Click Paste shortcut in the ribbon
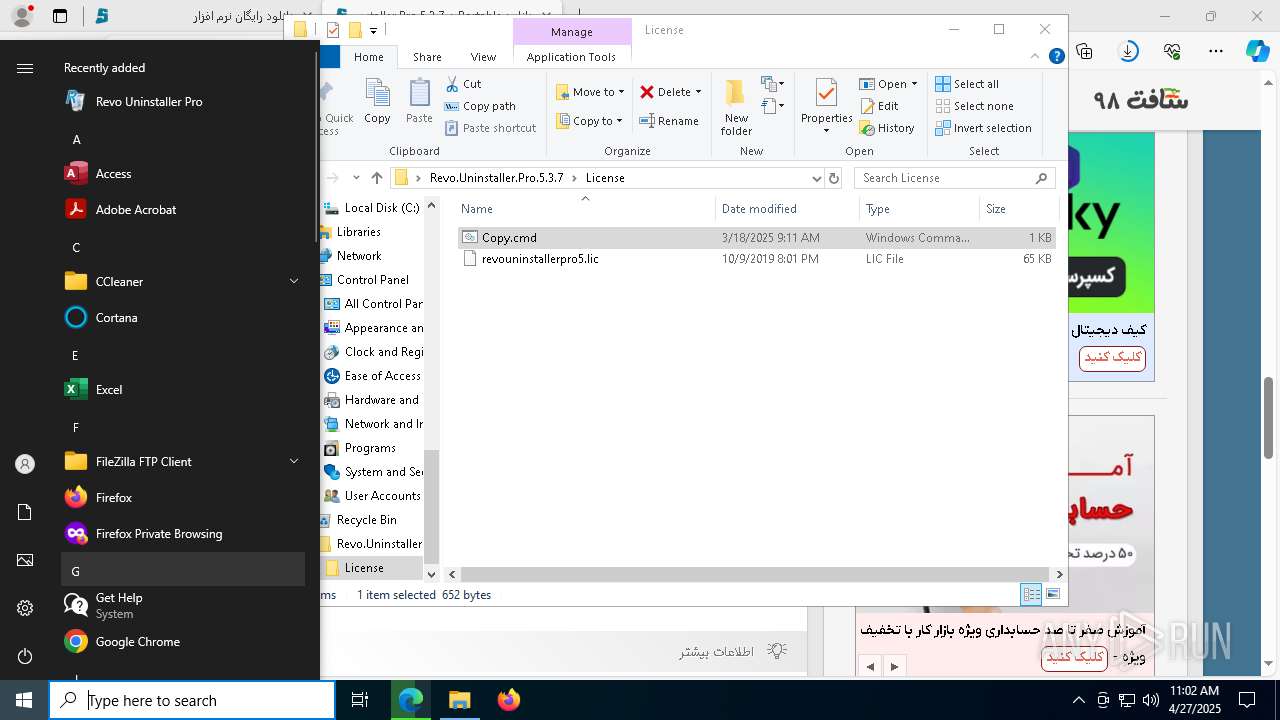1280x720 pixels. [490, 128]
